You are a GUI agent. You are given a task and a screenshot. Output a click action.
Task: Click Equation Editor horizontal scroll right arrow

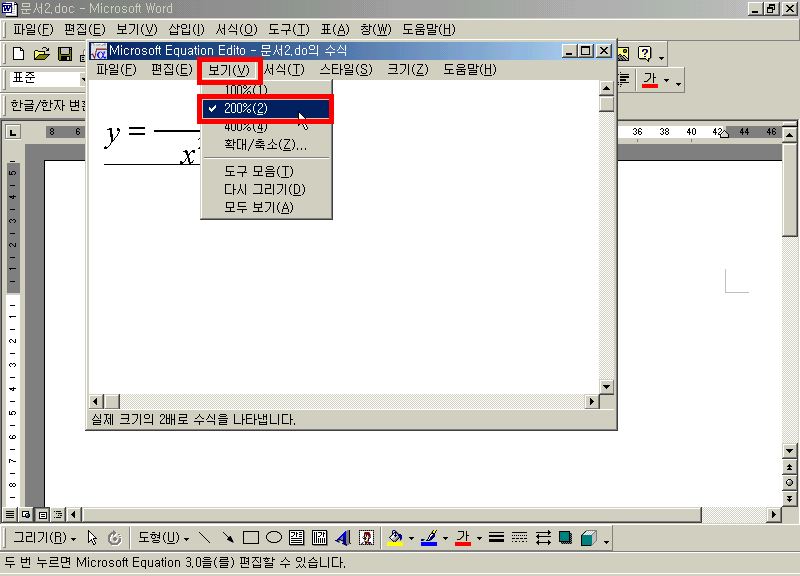point(592,402)
